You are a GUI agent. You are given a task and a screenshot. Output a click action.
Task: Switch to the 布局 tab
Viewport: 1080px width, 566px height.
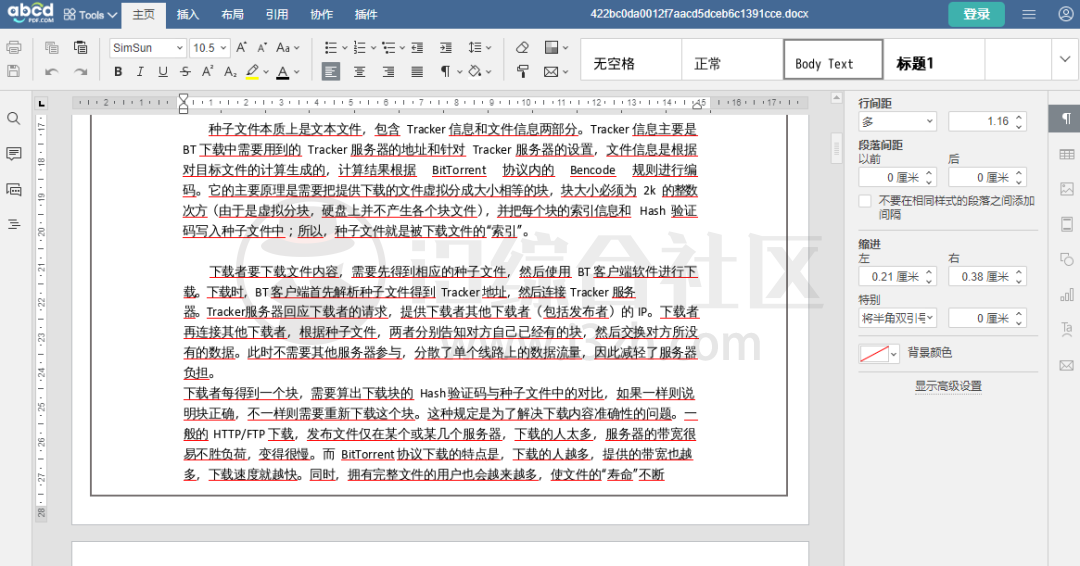[232, 14]
